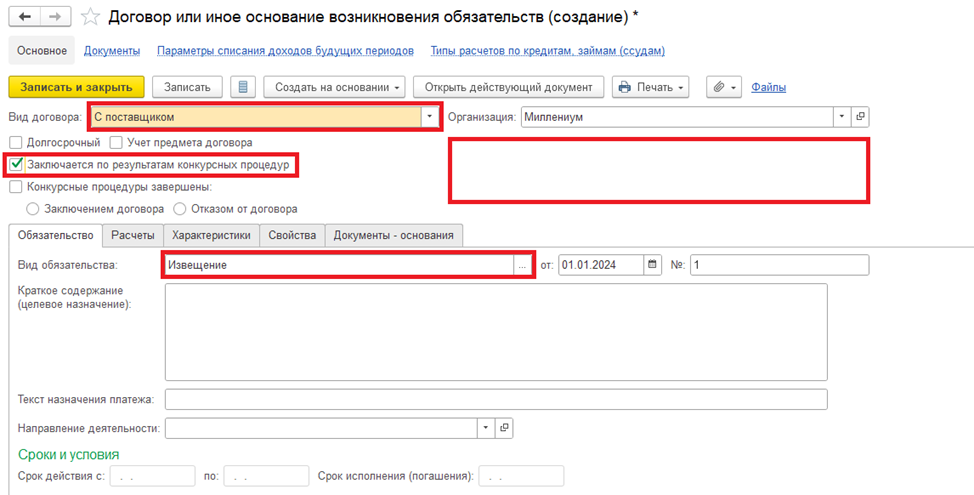The width and height of the screenshot is (974, 495).
Task: Click the Вид обязательства field with Извещение
Action: pos(339,265)
